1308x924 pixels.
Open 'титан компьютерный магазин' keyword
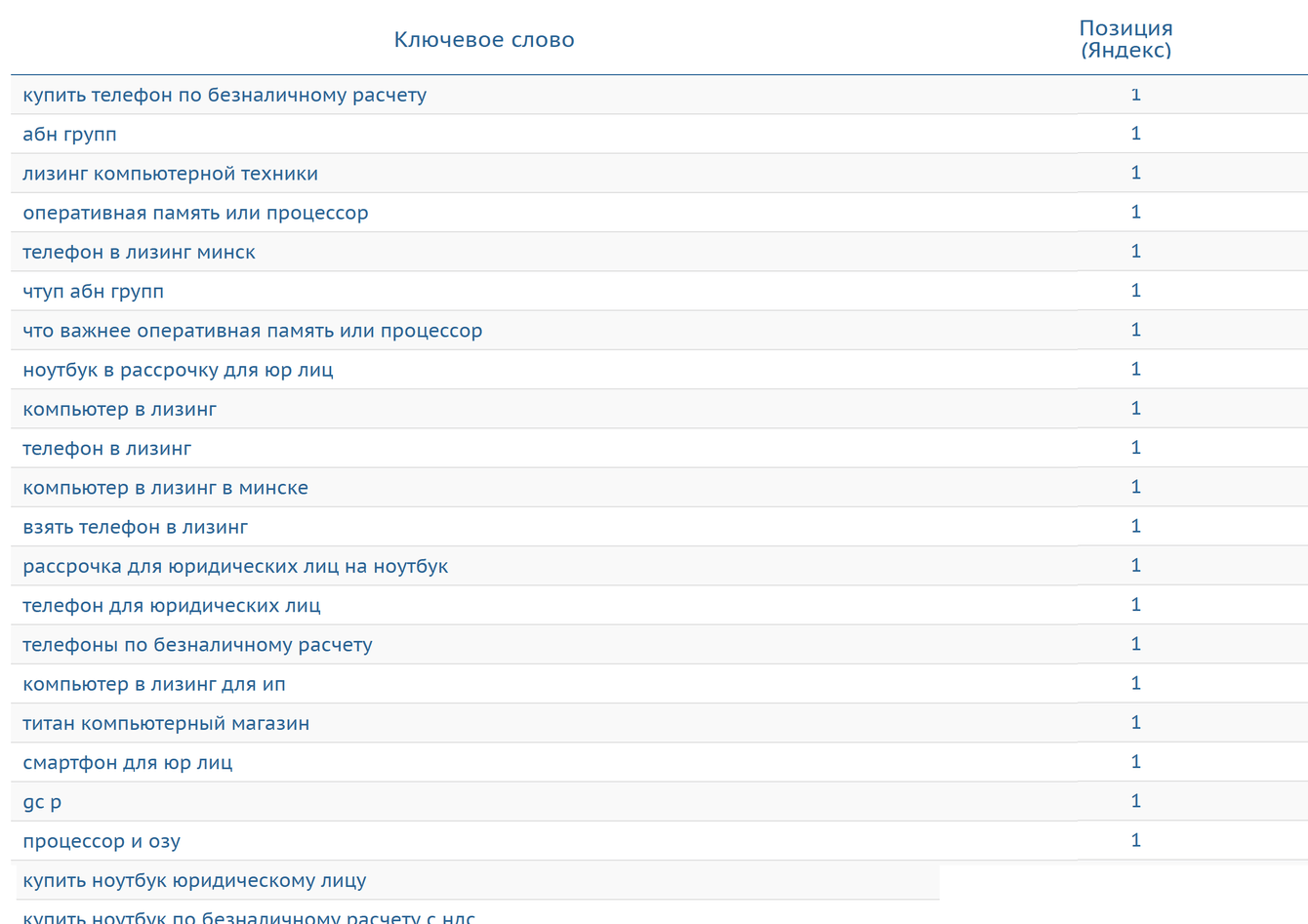point(166,723)
